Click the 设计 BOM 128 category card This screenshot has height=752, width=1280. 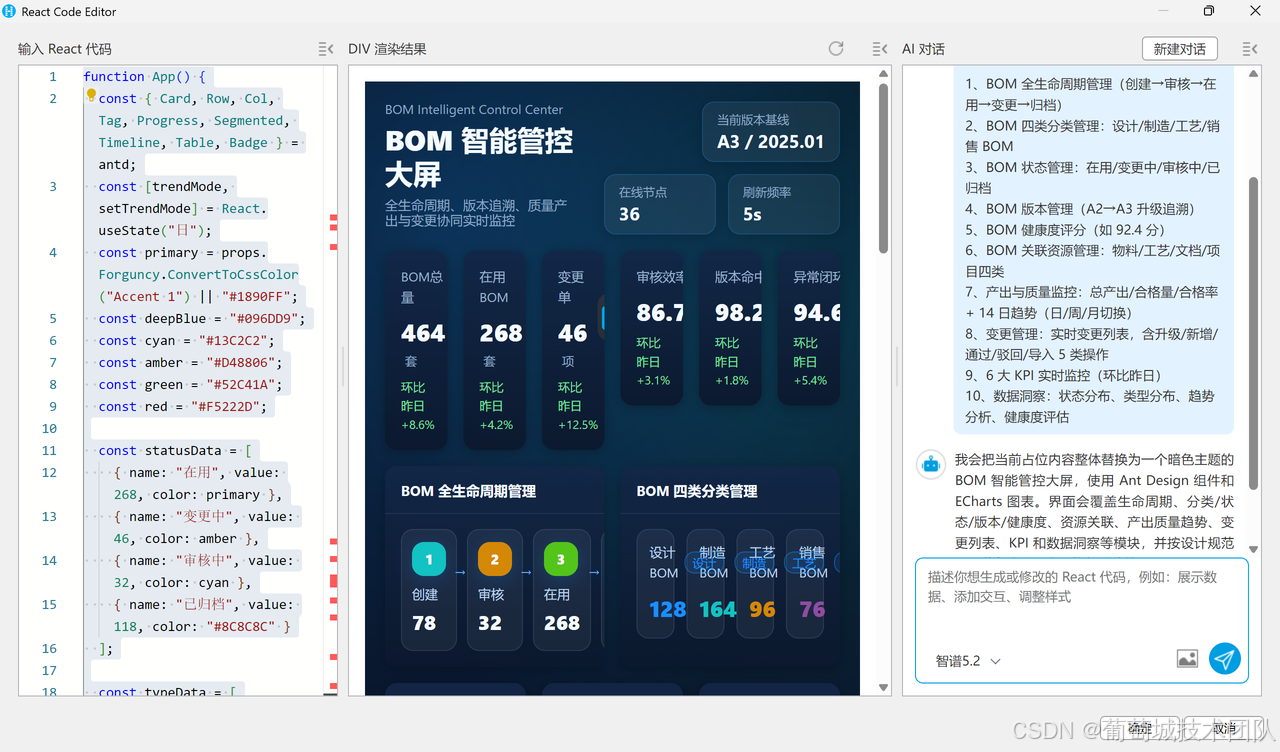(x=655, y=584)
